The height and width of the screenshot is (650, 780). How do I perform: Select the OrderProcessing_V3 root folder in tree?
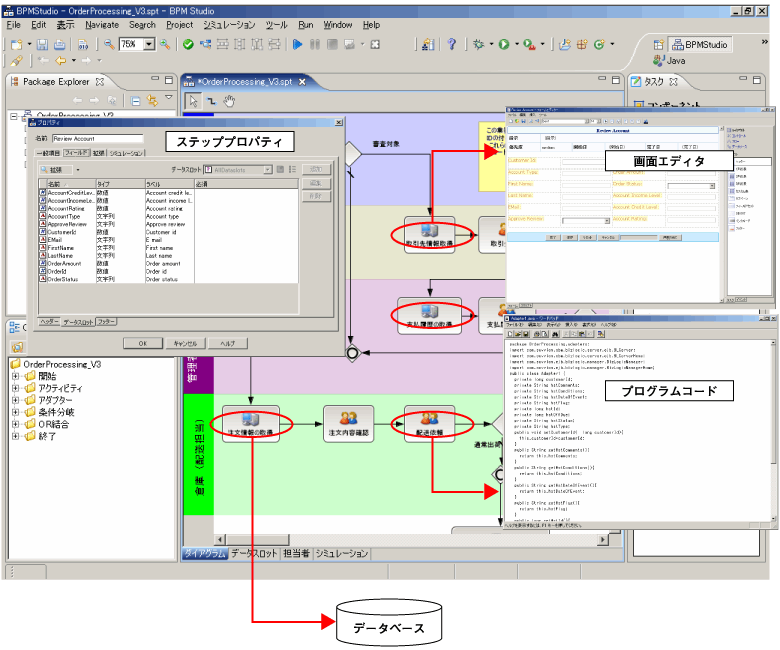[x=56, y=365]
